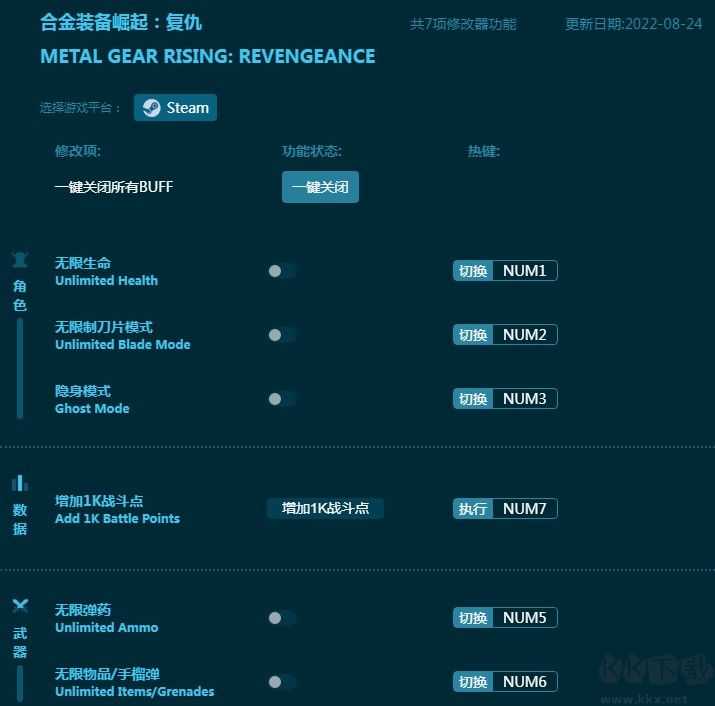Select the NUM5 hotkey box

524,618
